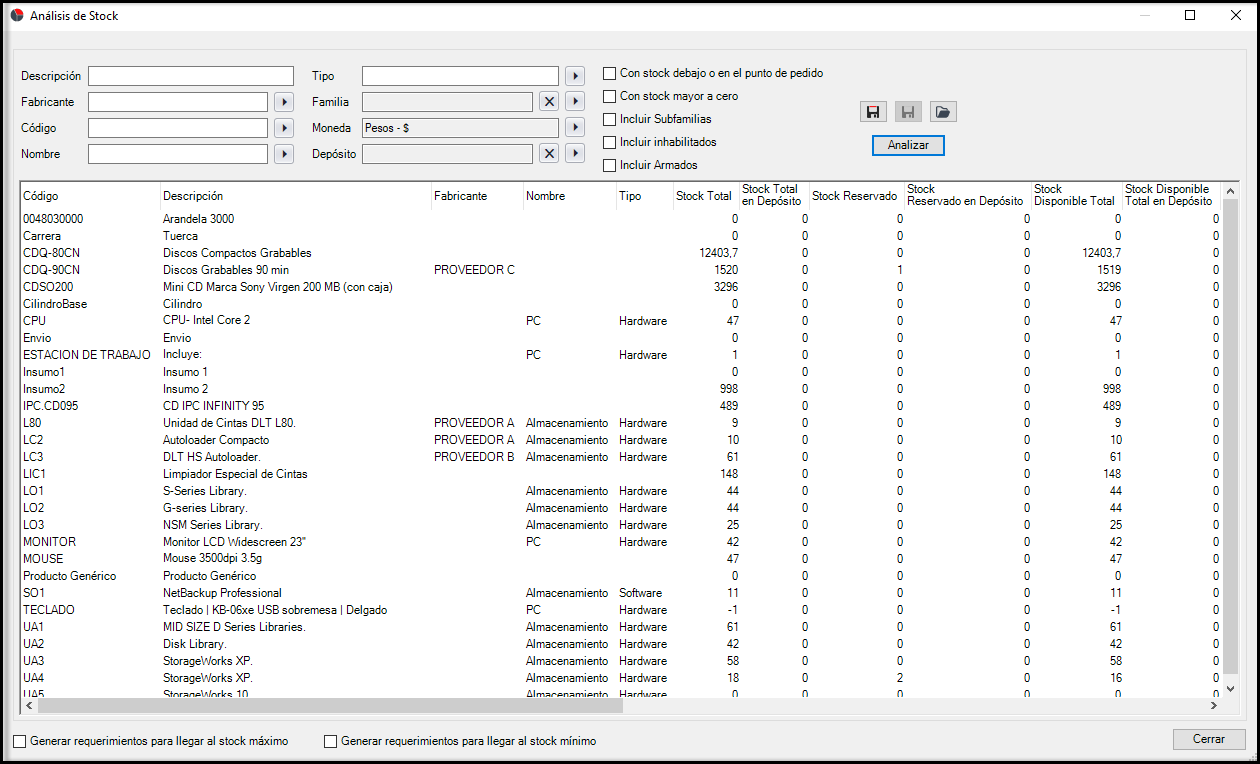Screen dimensions: 1260x764
Task: Click the Tipo text field
Action: pos(460,76)
